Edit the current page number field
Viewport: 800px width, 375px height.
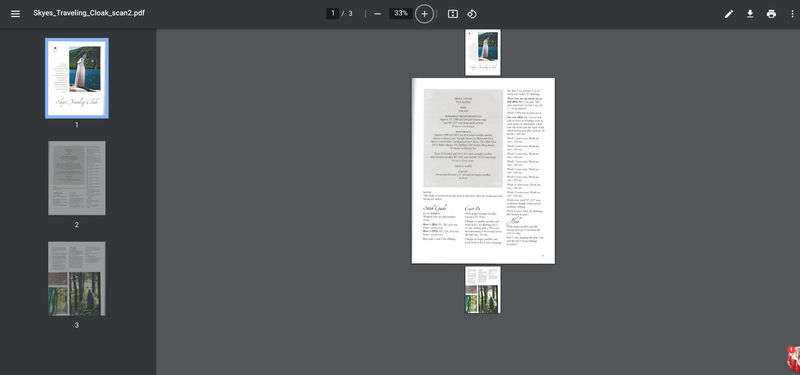point(333,13)
